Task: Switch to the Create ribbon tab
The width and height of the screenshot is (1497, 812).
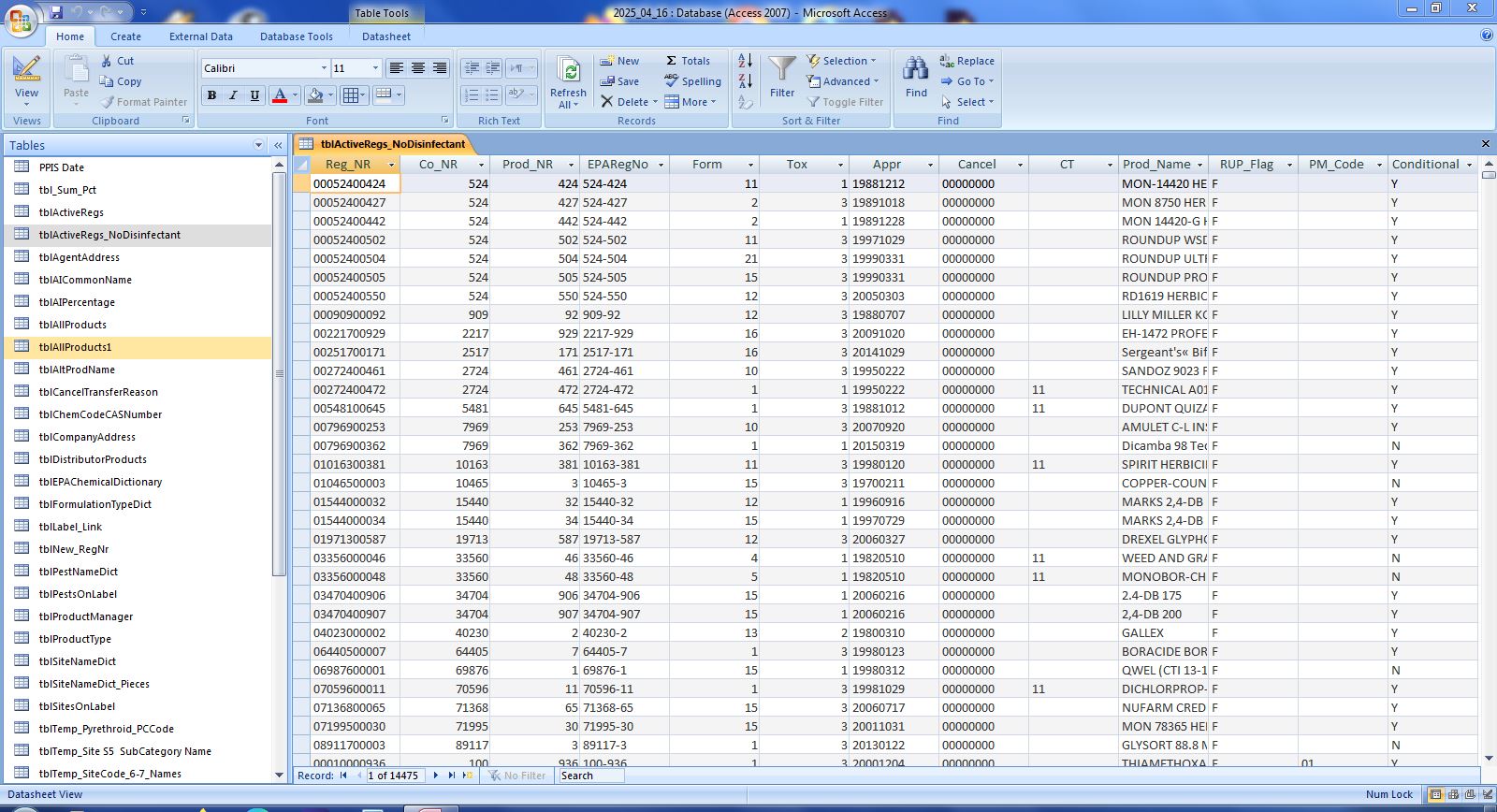Action: click(x=125, y=36)
